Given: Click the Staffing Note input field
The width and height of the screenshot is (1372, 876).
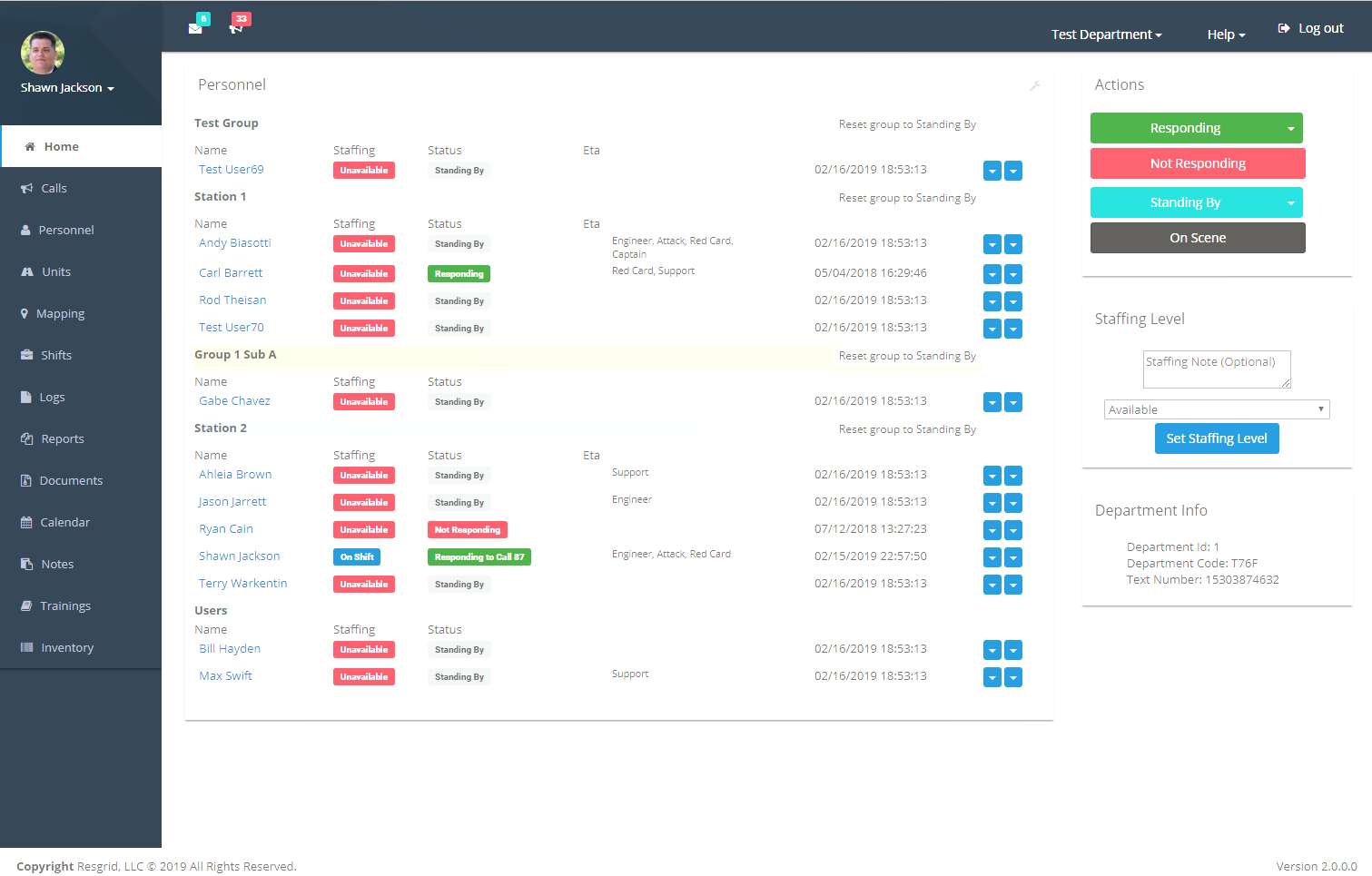Looking at the screenshot, I should [1217, 369].
